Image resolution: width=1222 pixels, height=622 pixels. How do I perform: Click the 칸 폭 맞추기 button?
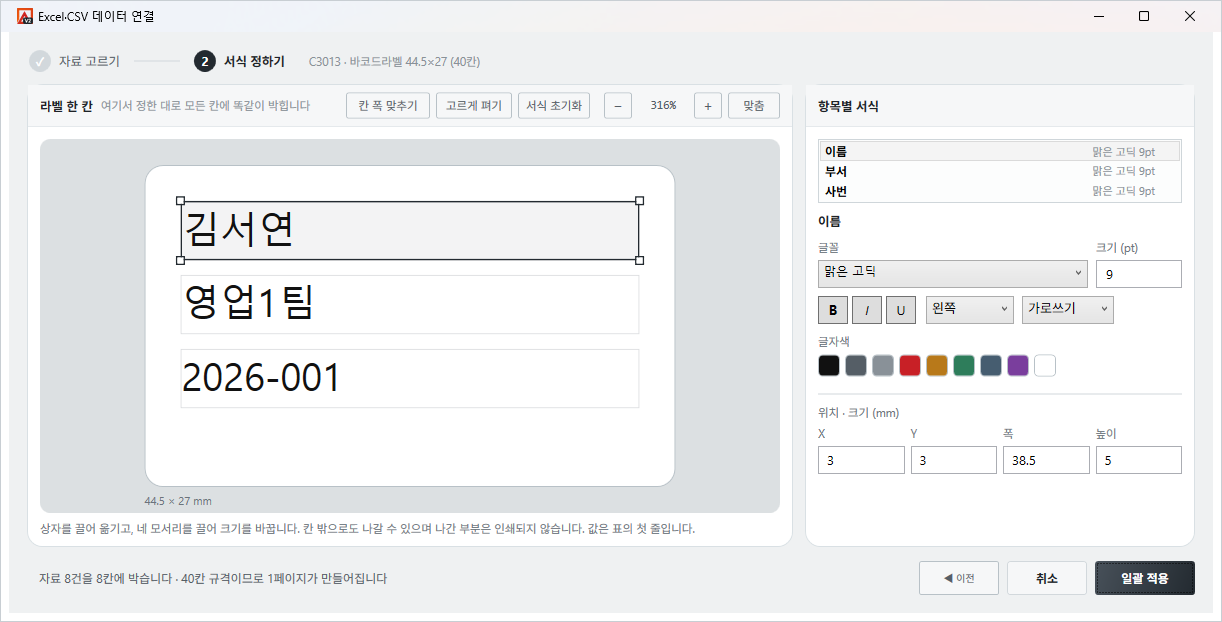(x=388, y=105)
